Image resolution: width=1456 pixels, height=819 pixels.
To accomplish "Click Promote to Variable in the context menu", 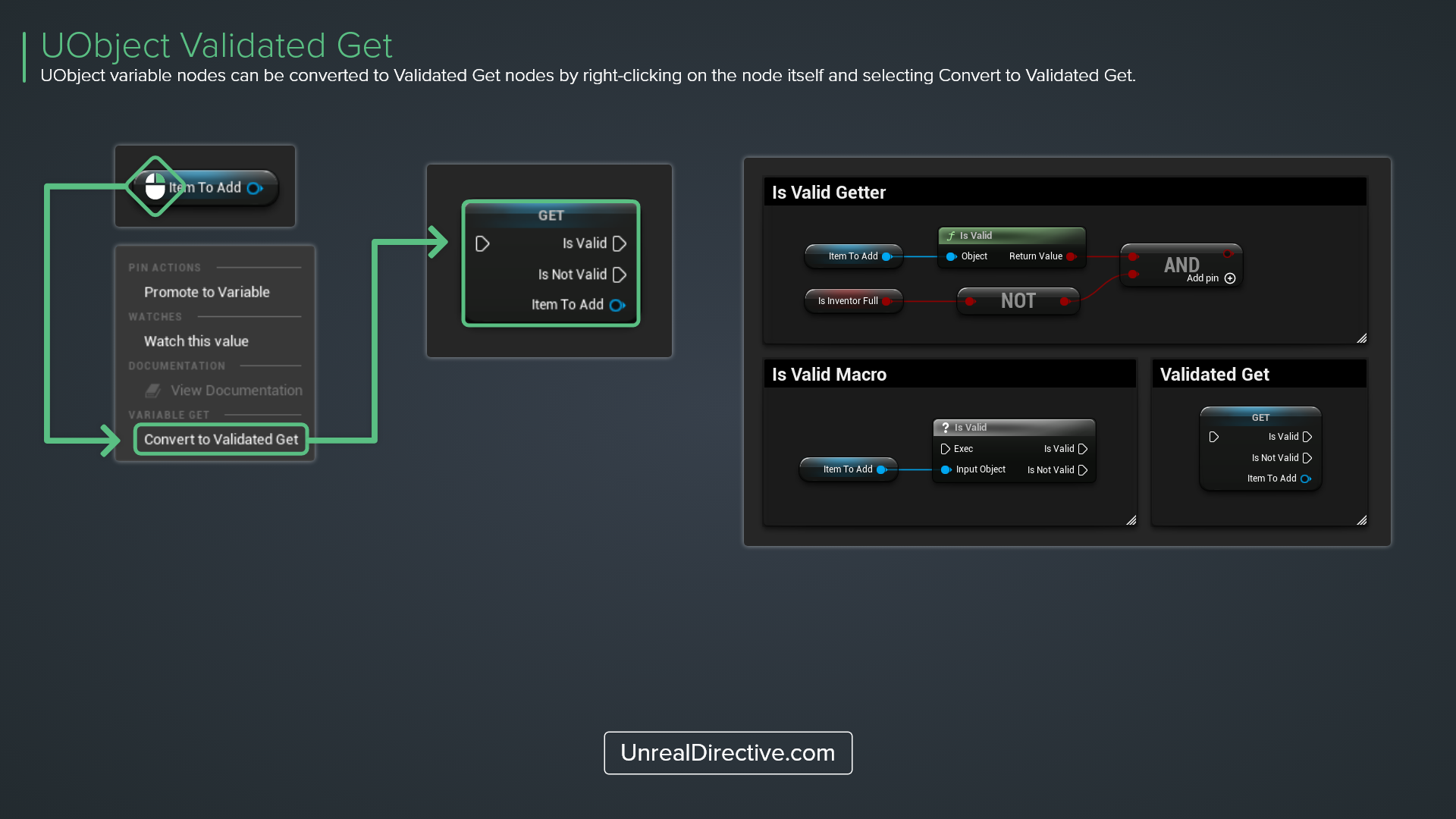I will coord(206,292).
